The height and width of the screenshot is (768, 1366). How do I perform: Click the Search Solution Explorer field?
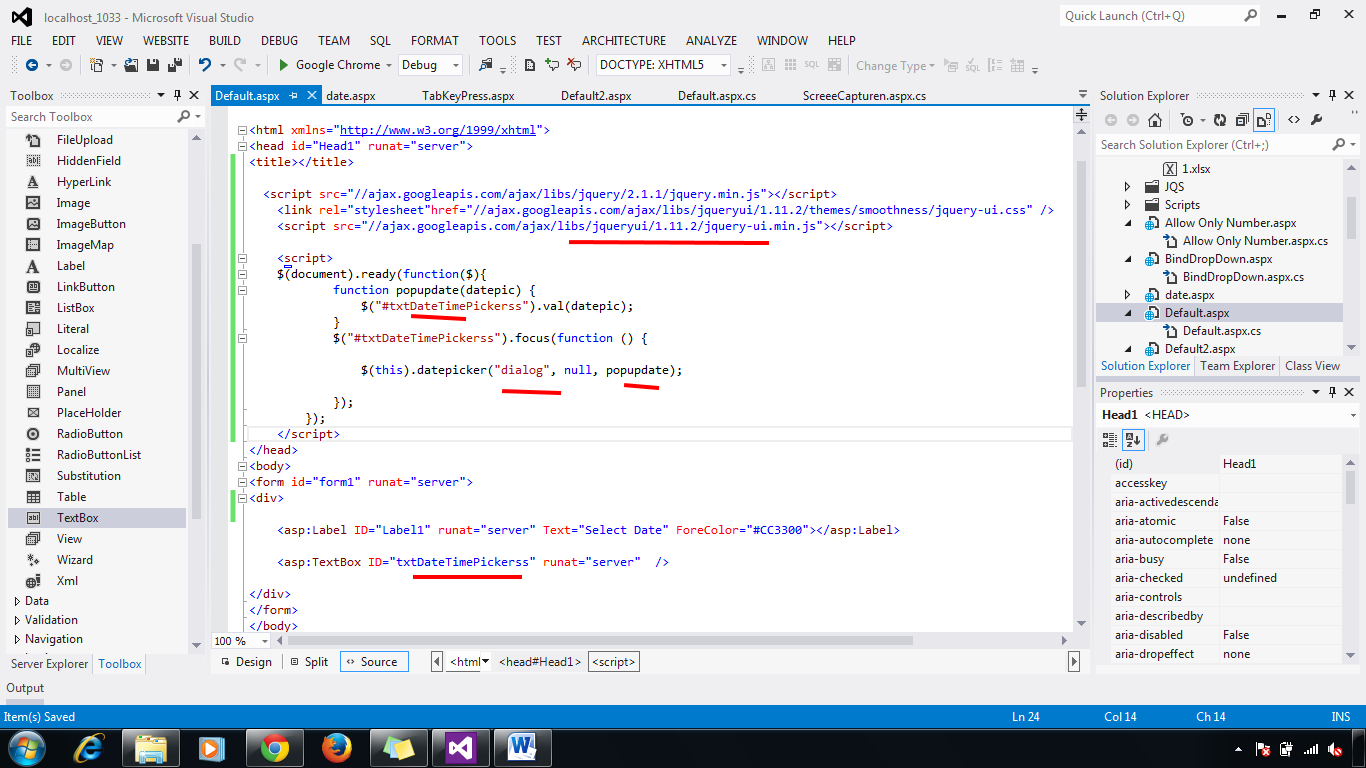[x=1215, y=145]
